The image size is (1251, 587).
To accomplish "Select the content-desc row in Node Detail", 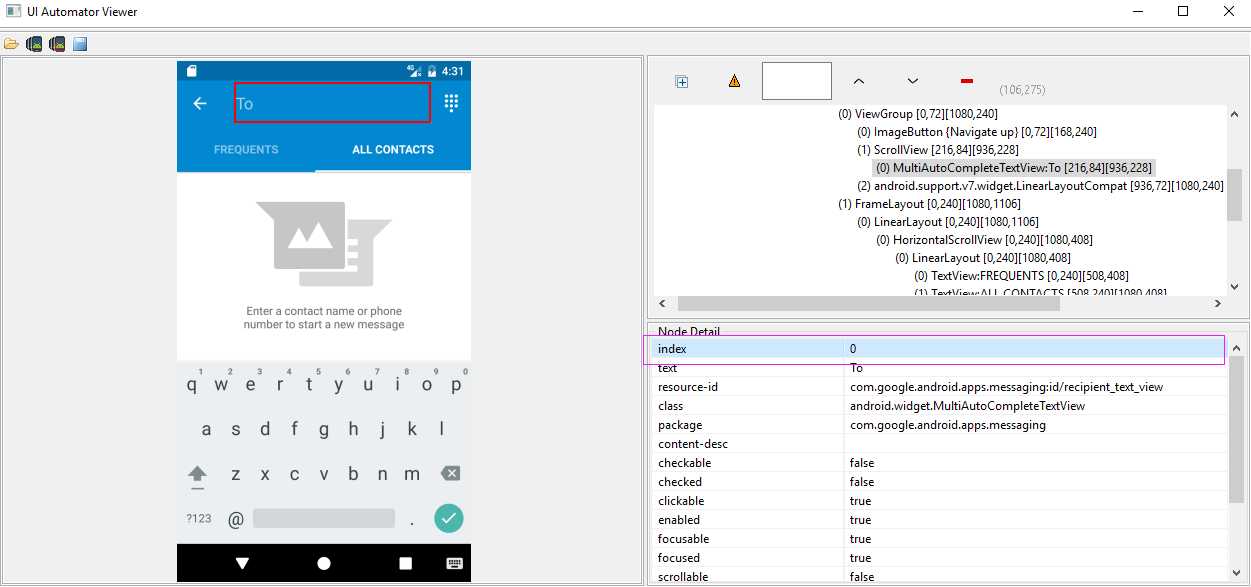I will click(x=938, y=444).
